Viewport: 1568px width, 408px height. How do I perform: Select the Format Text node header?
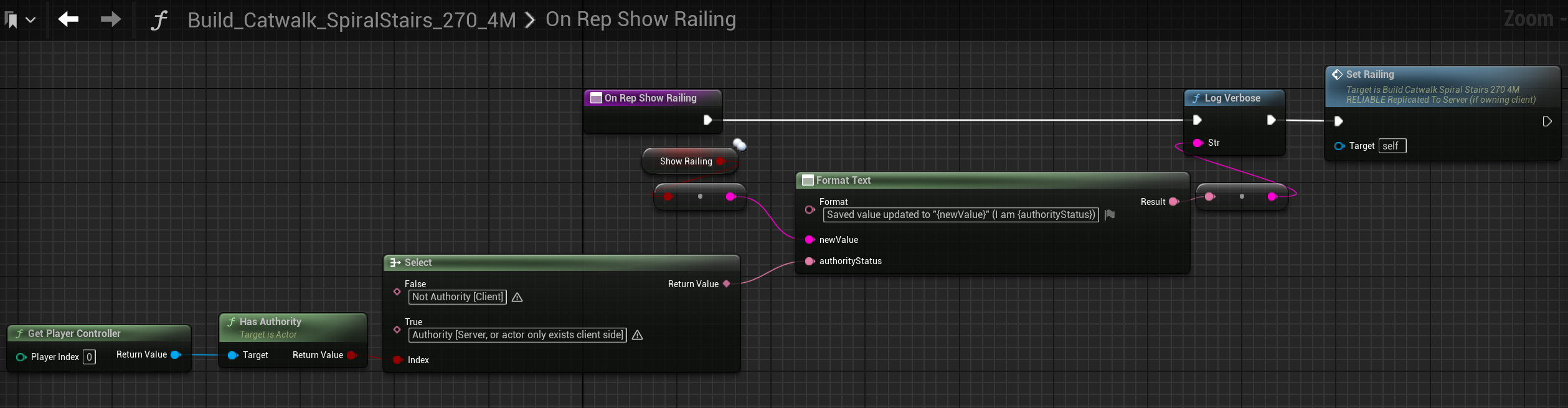992,180
